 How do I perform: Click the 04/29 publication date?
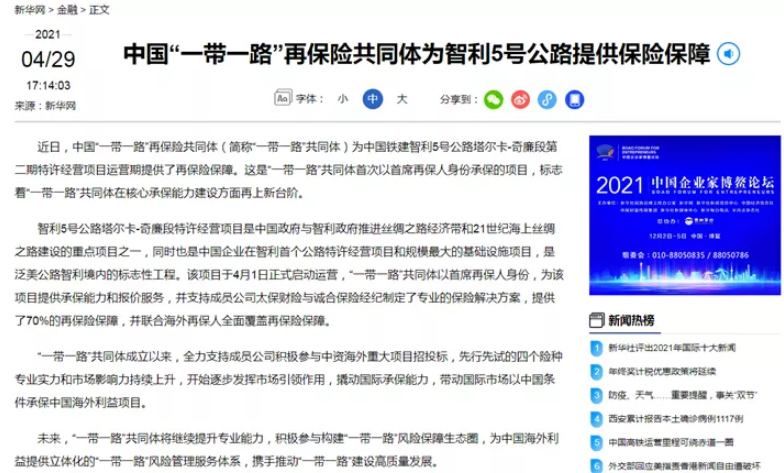[x=48, y=60]
